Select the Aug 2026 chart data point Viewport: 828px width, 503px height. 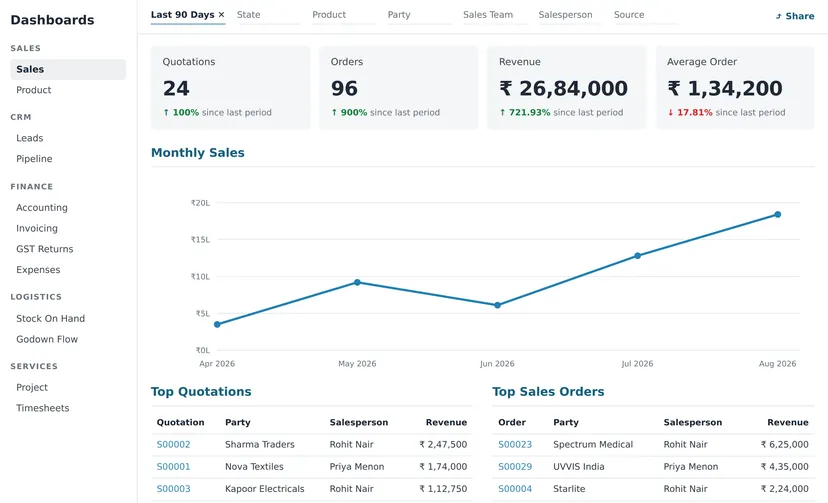click(778, 214)
